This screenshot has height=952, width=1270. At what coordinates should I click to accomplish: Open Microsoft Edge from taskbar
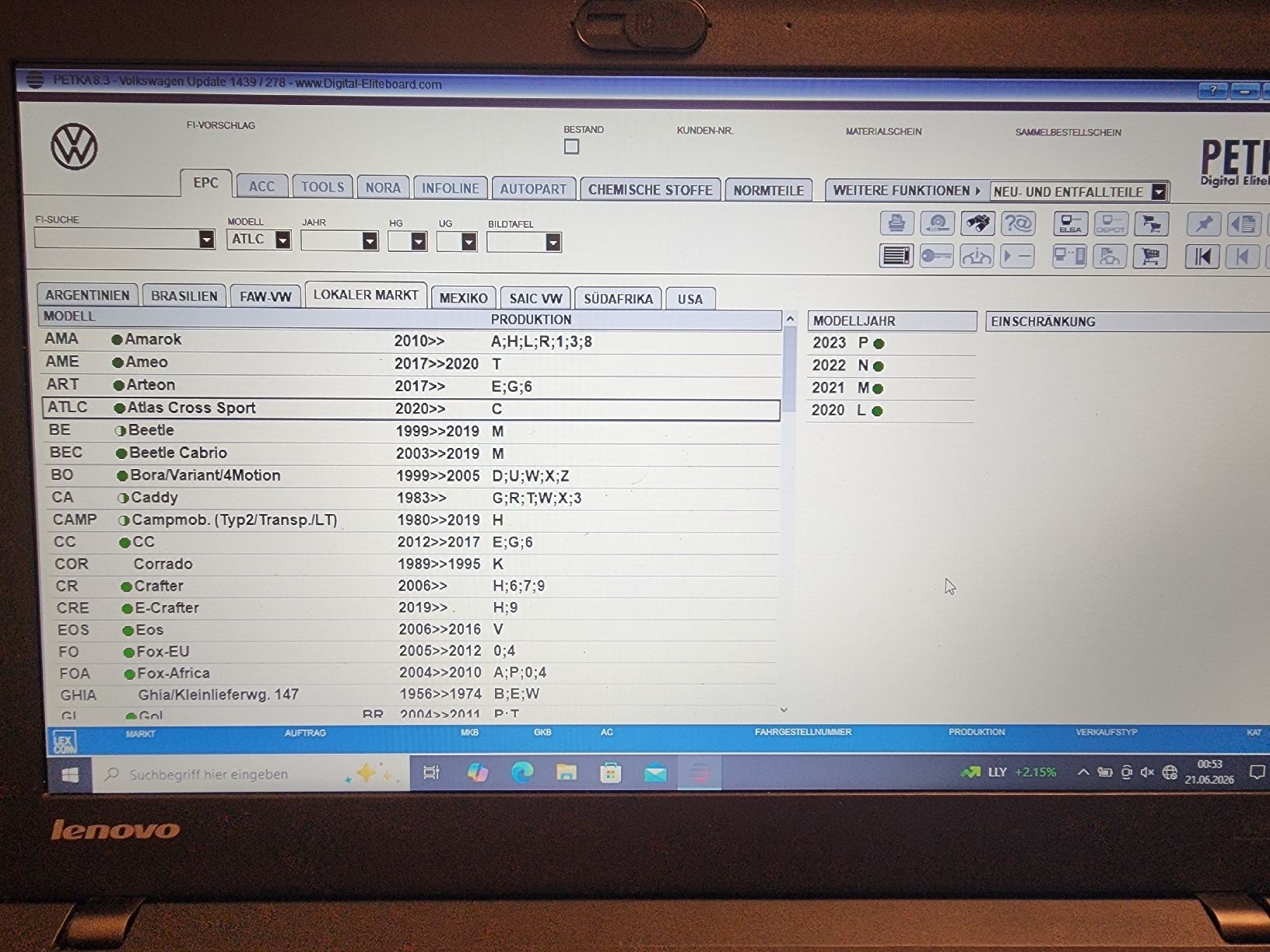(521, 772)
